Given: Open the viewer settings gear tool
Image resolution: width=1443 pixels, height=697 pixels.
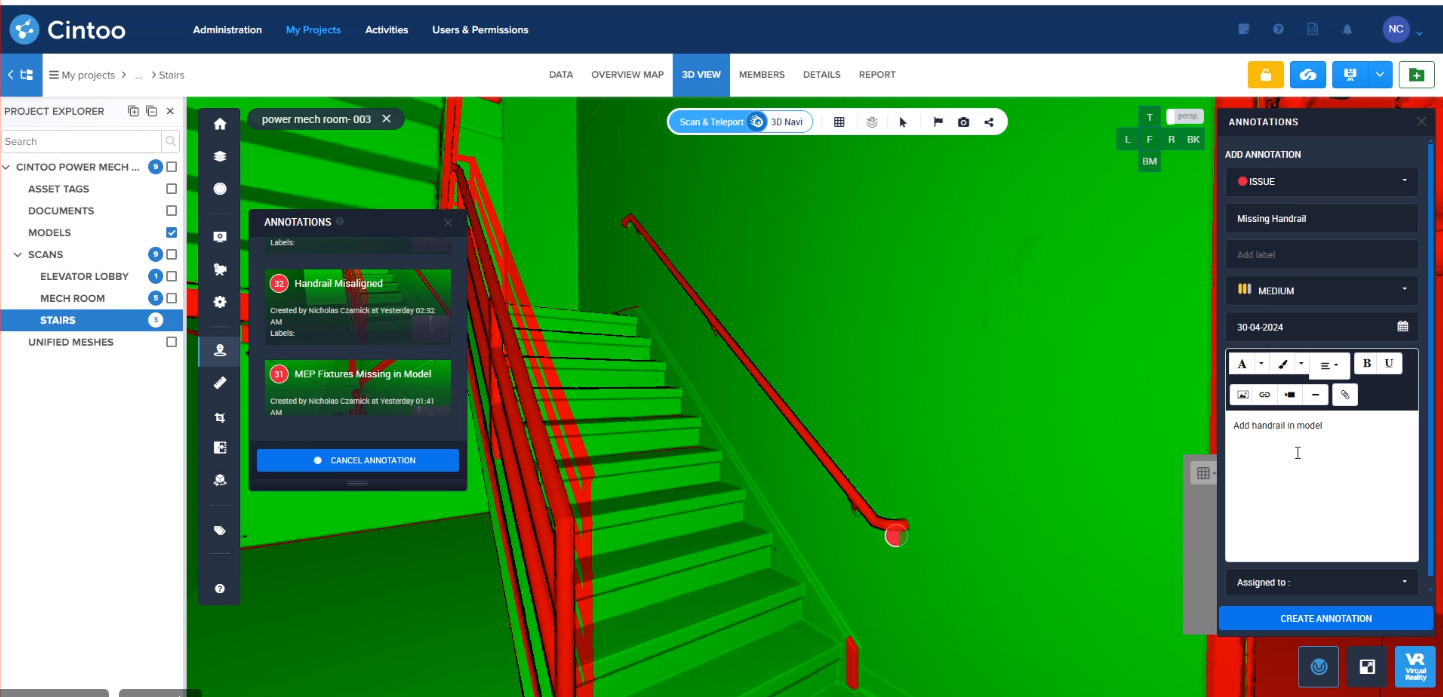Looking at the screenshot, I should (x=219, y=301).
